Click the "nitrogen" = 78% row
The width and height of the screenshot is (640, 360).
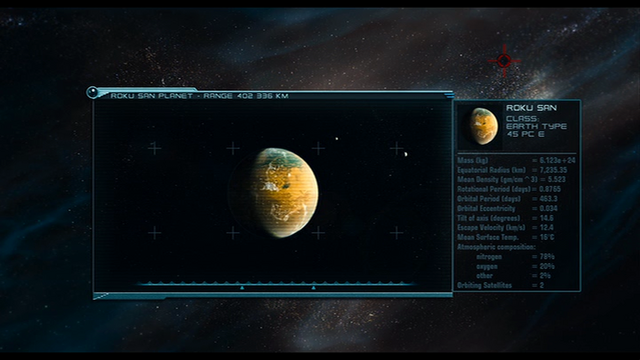point(515,257)
